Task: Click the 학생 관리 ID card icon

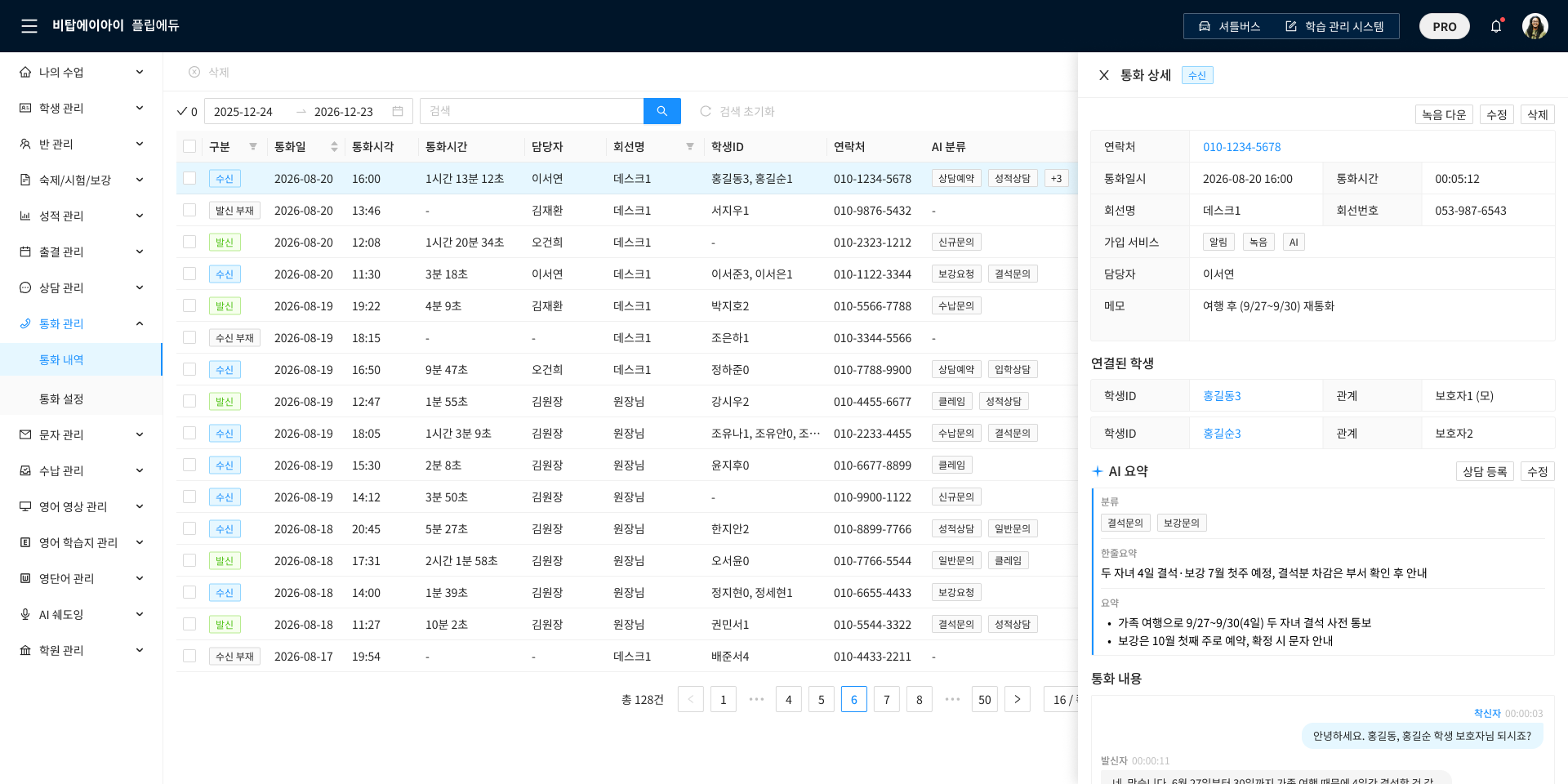Action: tap(25, 108)
